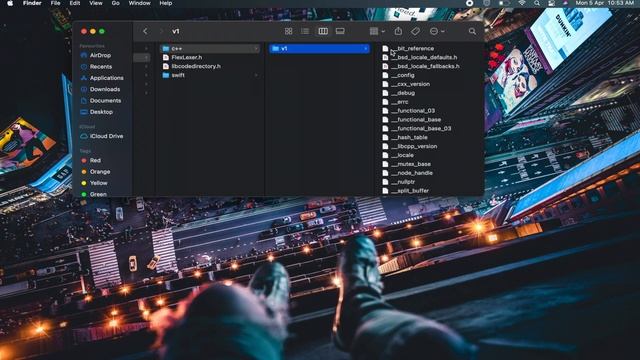This screenshot has height=360, width=640.
Task: Select the __errc file
Action: click(x=400, y=102)
